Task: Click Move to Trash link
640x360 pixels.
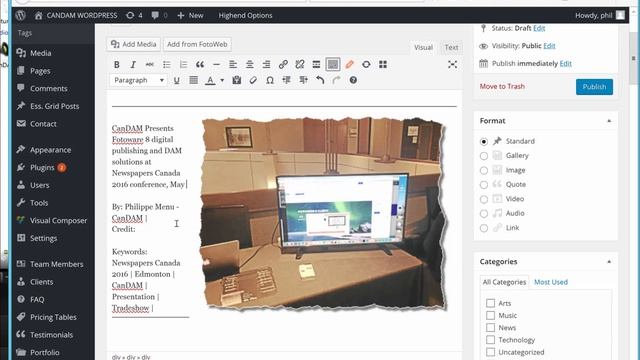Action: tap(502, 87)
